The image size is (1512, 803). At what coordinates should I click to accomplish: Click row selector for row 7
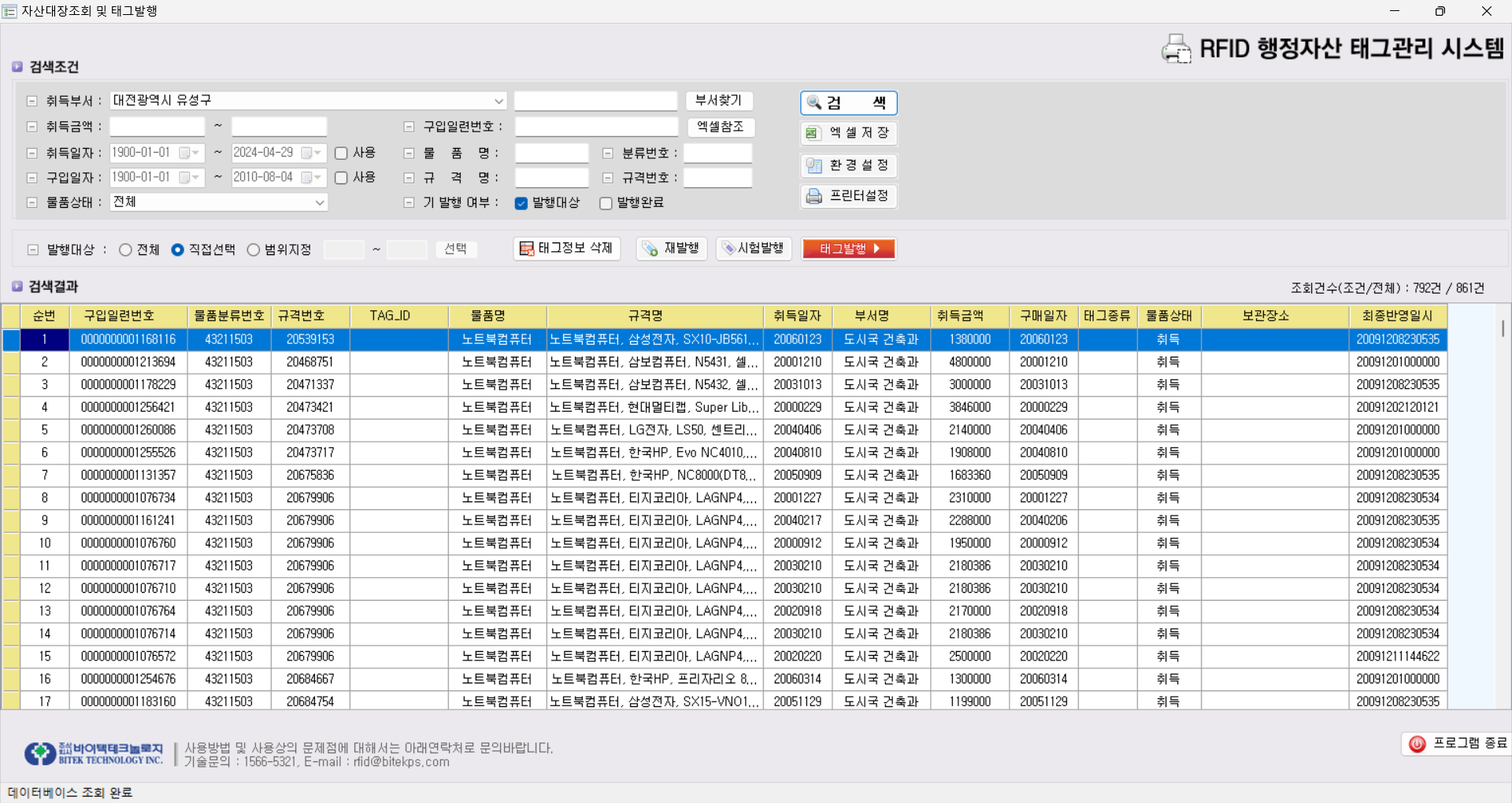[11, 476]
